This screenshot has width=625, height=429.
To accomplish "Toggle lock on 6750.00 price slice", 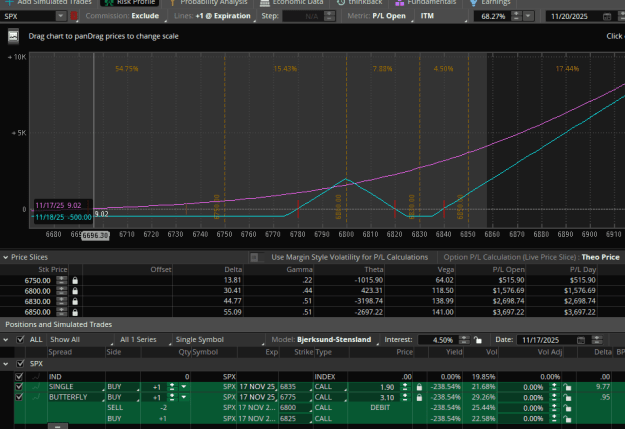I will (75, 280).
